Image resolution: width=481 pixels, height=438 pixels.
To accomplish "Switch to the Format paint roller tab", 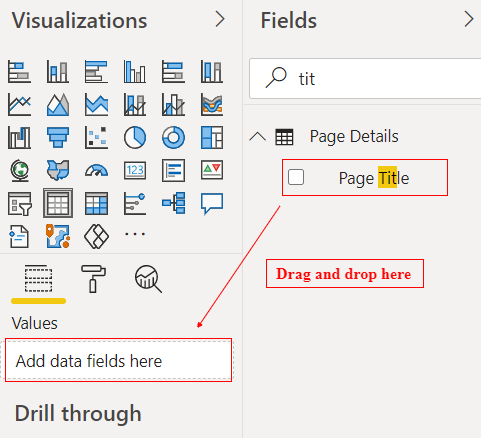I will pyautogui.click(x=93, y=279).
